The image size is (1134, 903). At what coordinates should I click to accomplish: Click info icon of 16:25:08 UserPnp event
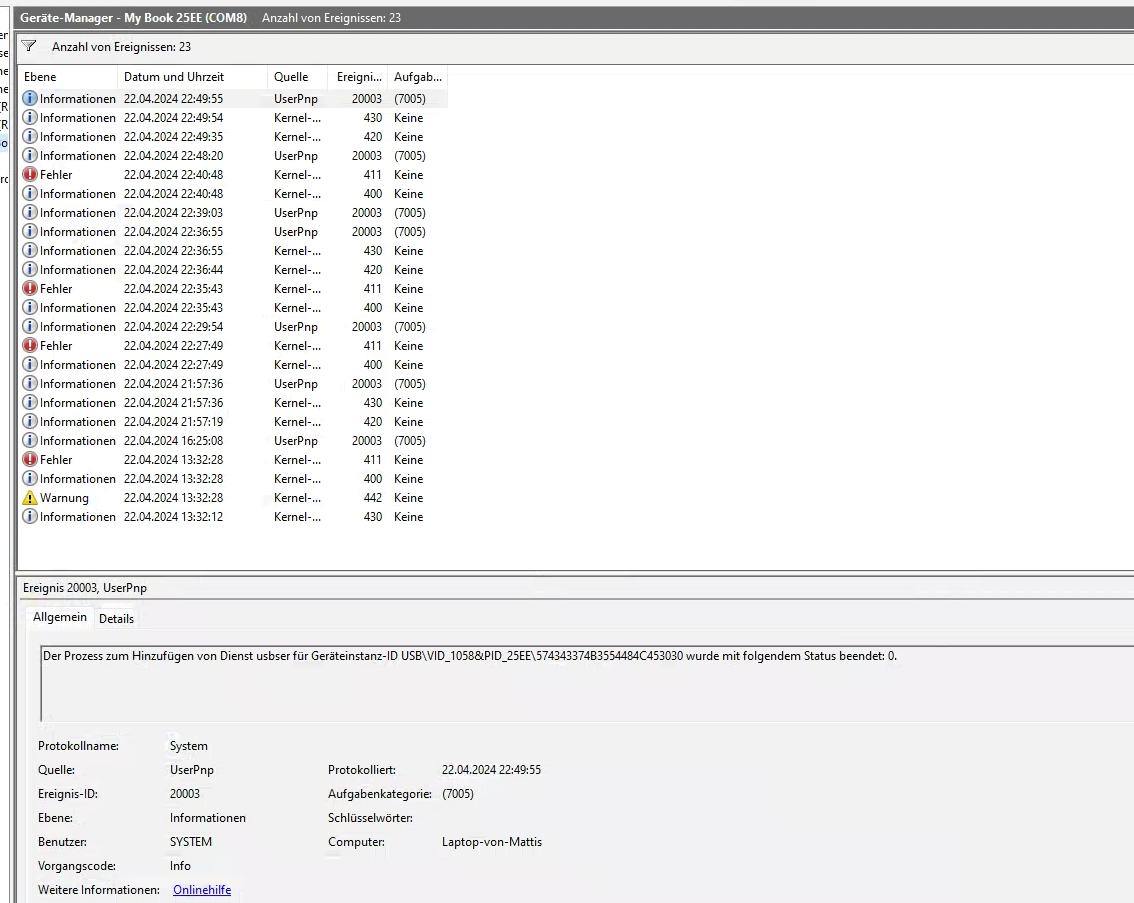tap(30, 440)
